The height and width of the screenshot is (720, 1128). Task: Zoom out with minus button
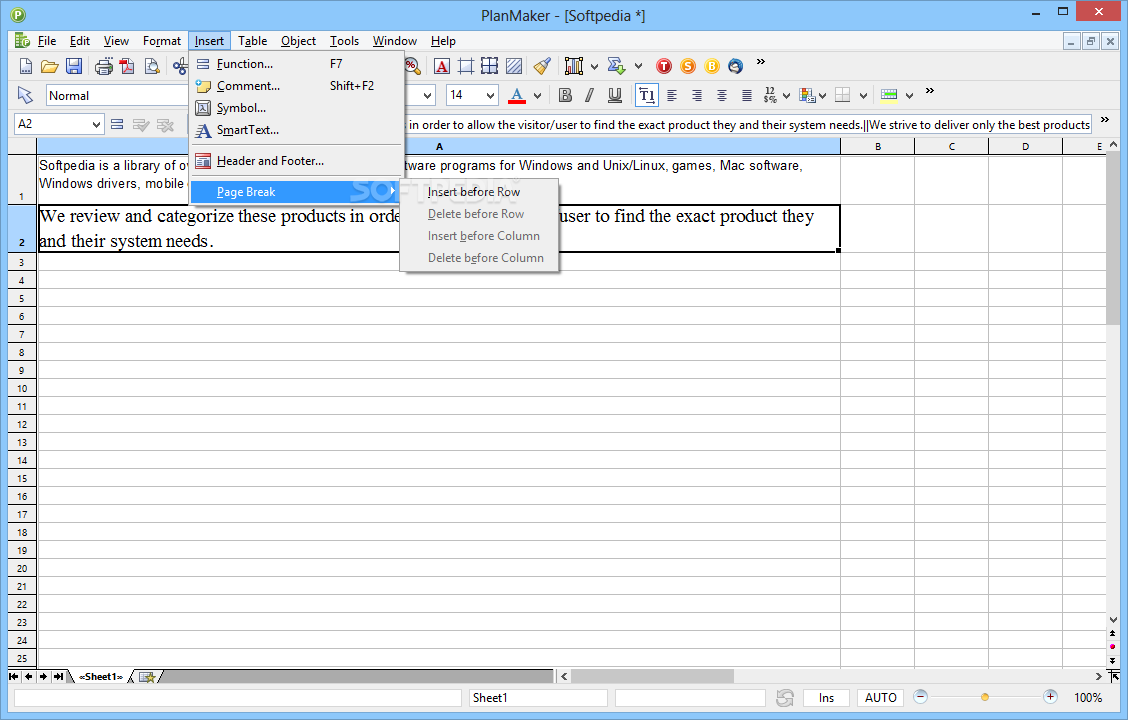point(920,696)
